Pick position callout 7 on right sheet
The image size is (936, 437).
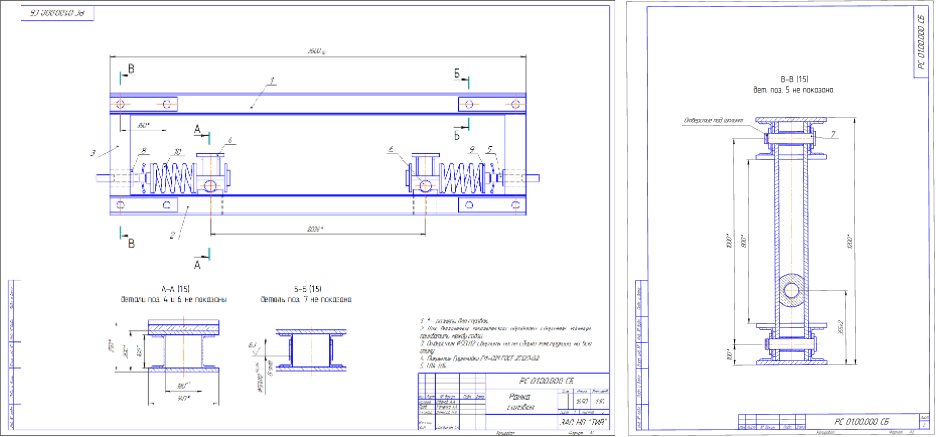834,133
